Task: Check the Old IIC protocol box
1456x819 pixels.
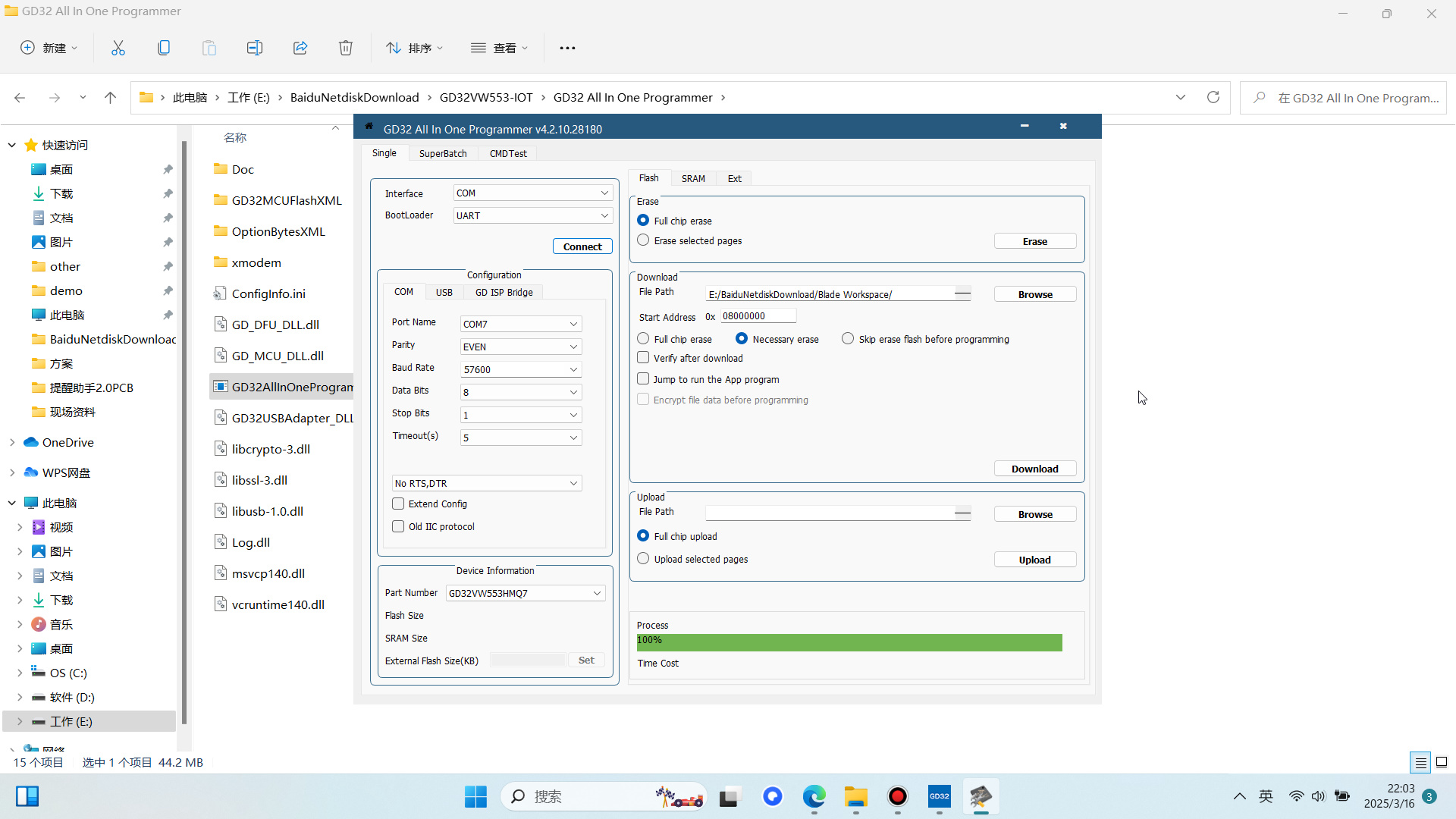Action: (x=398, y=526)
